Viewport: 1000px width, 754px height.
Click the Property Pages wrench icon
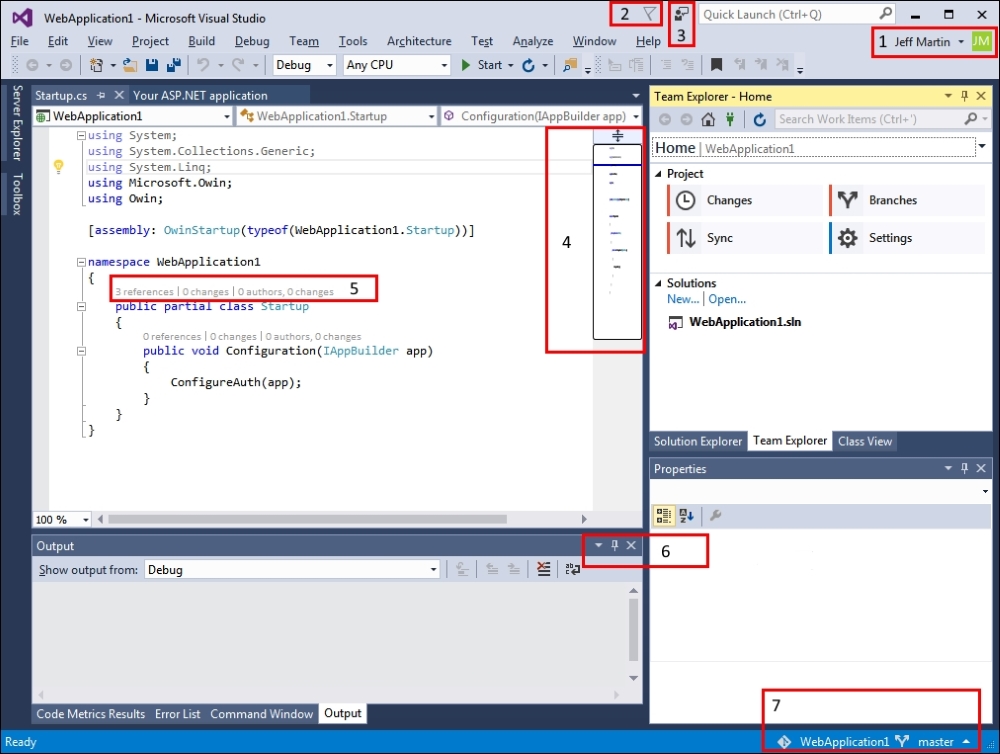point(715,516)
